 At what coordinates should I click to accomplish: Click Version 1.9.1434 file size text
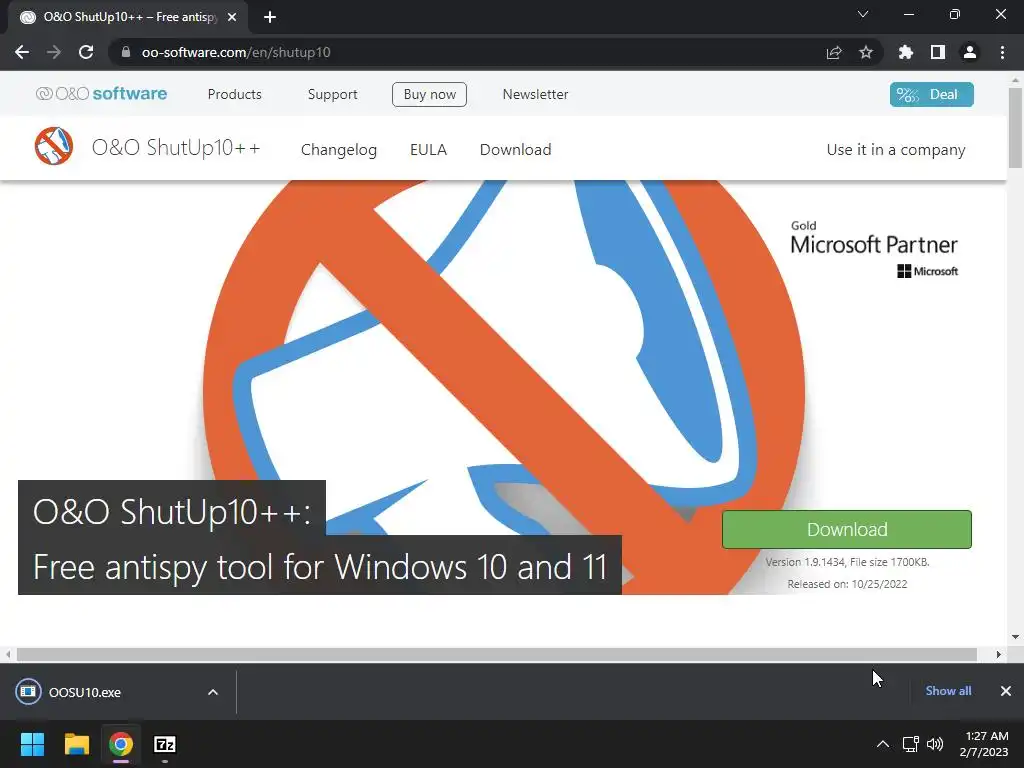point(847,562)
